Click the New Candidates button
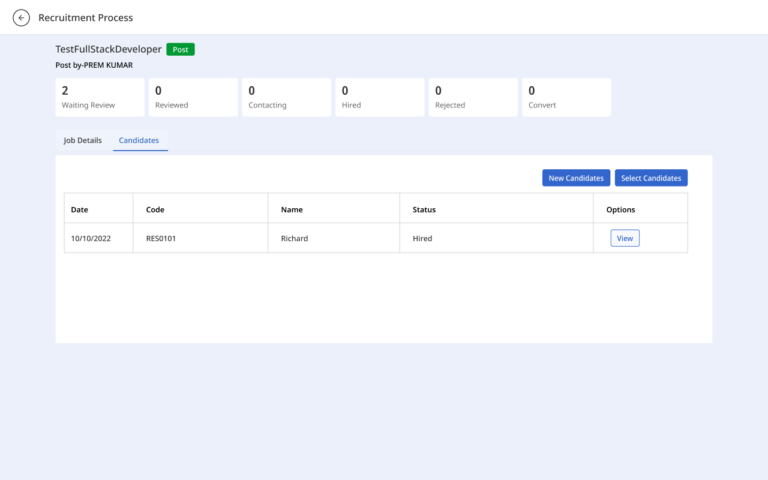The height and width of the screenshot is (480, 768). point(576,178)
